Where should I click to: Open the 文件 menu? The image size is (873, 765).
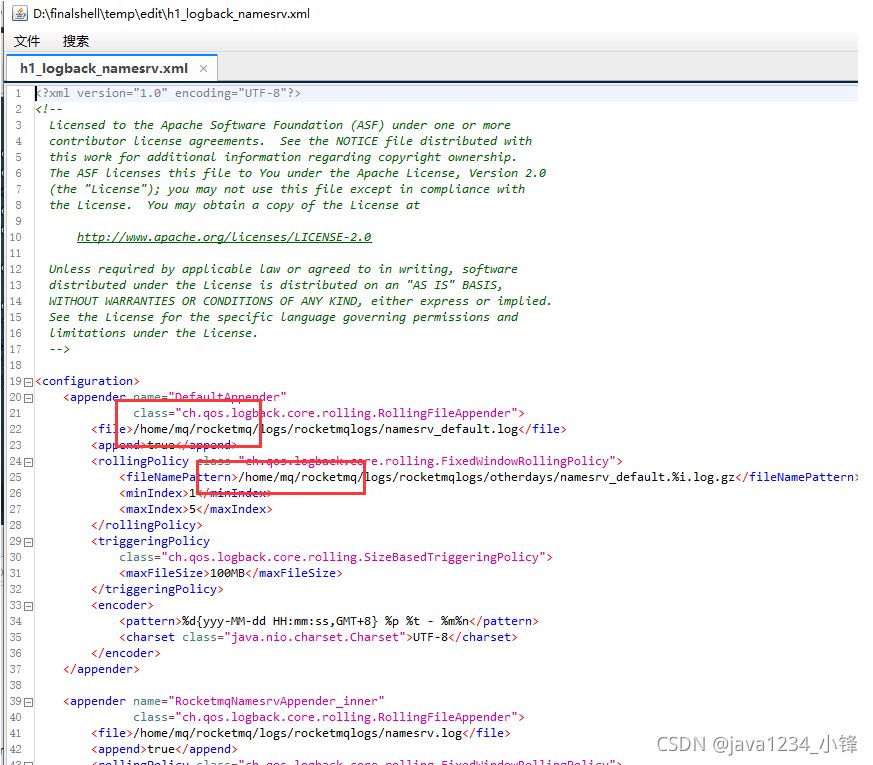(x=27, y=41)
